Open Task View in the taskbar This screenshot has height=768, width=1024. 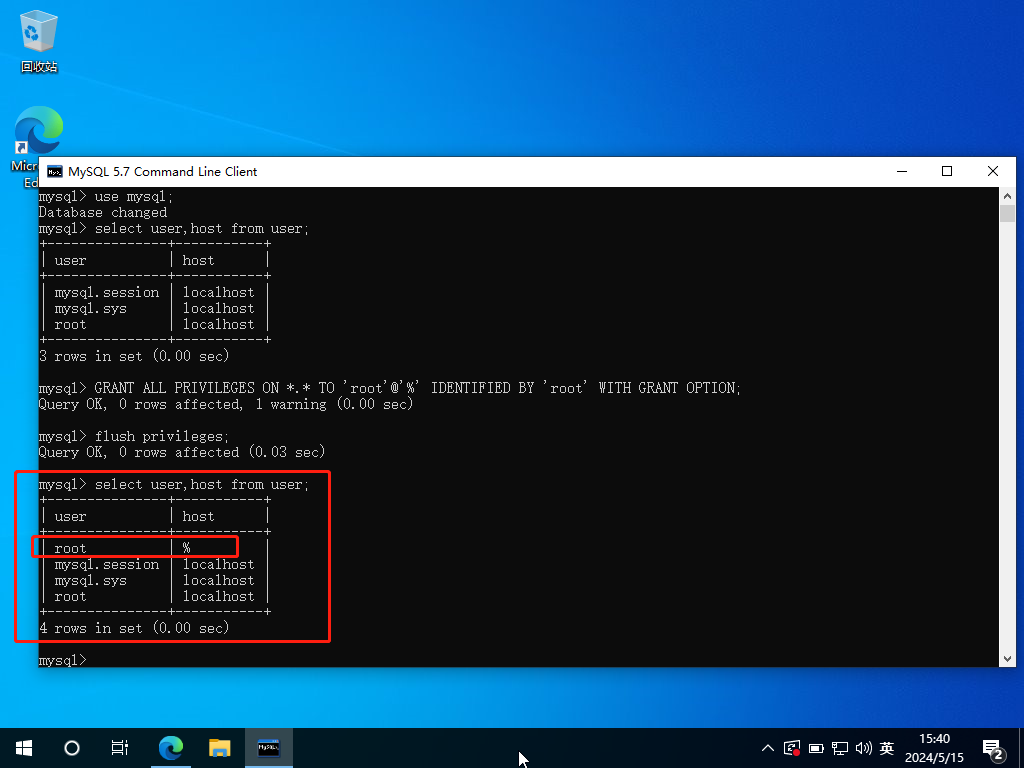[x=120, y=747]
